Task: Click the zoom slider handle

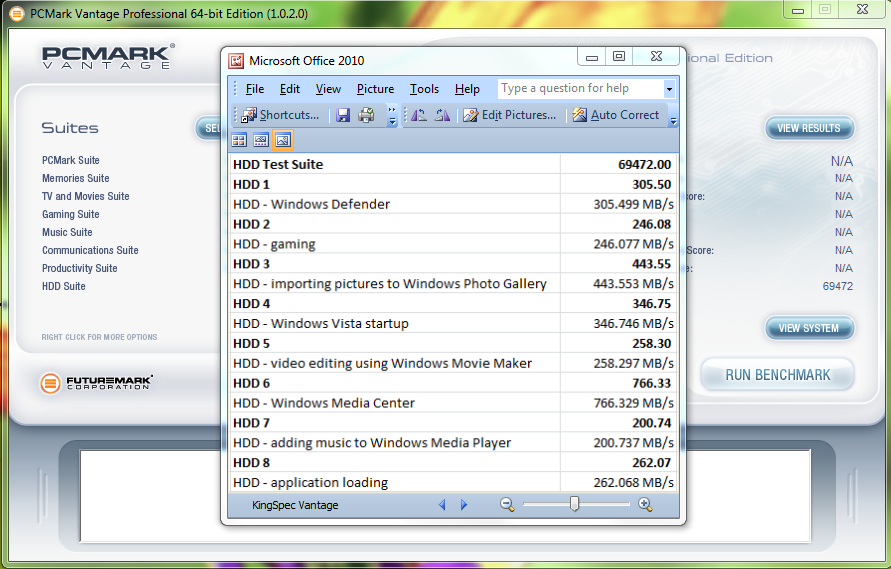Action: (x=574, y=505)
